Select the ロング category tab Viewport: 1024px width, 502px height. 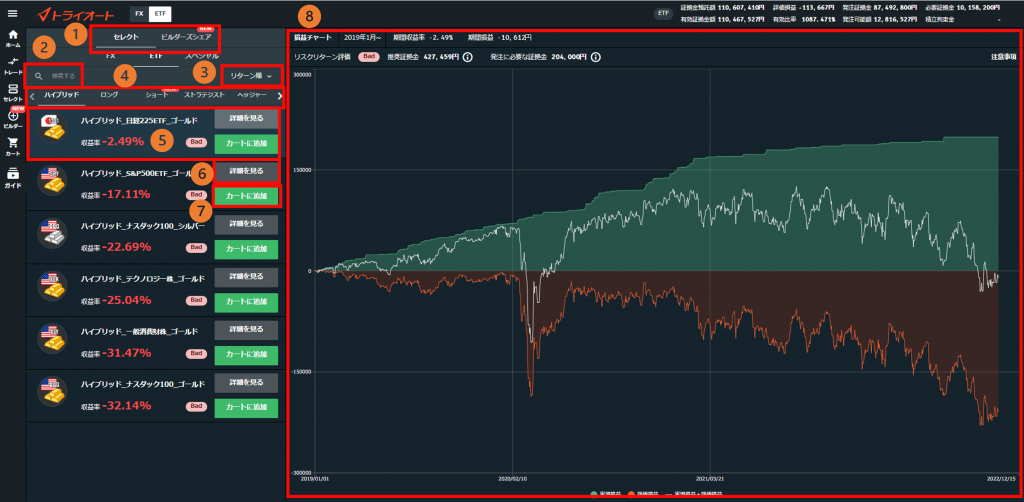(x=109, y=95)
